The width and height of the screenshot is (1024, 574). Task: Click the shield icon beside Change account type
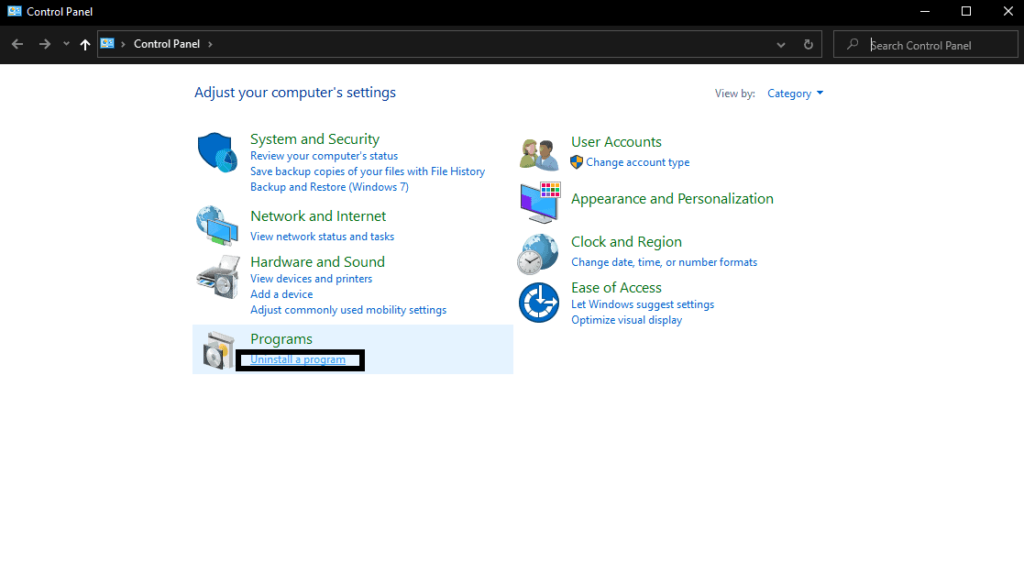tap(576, 162)
